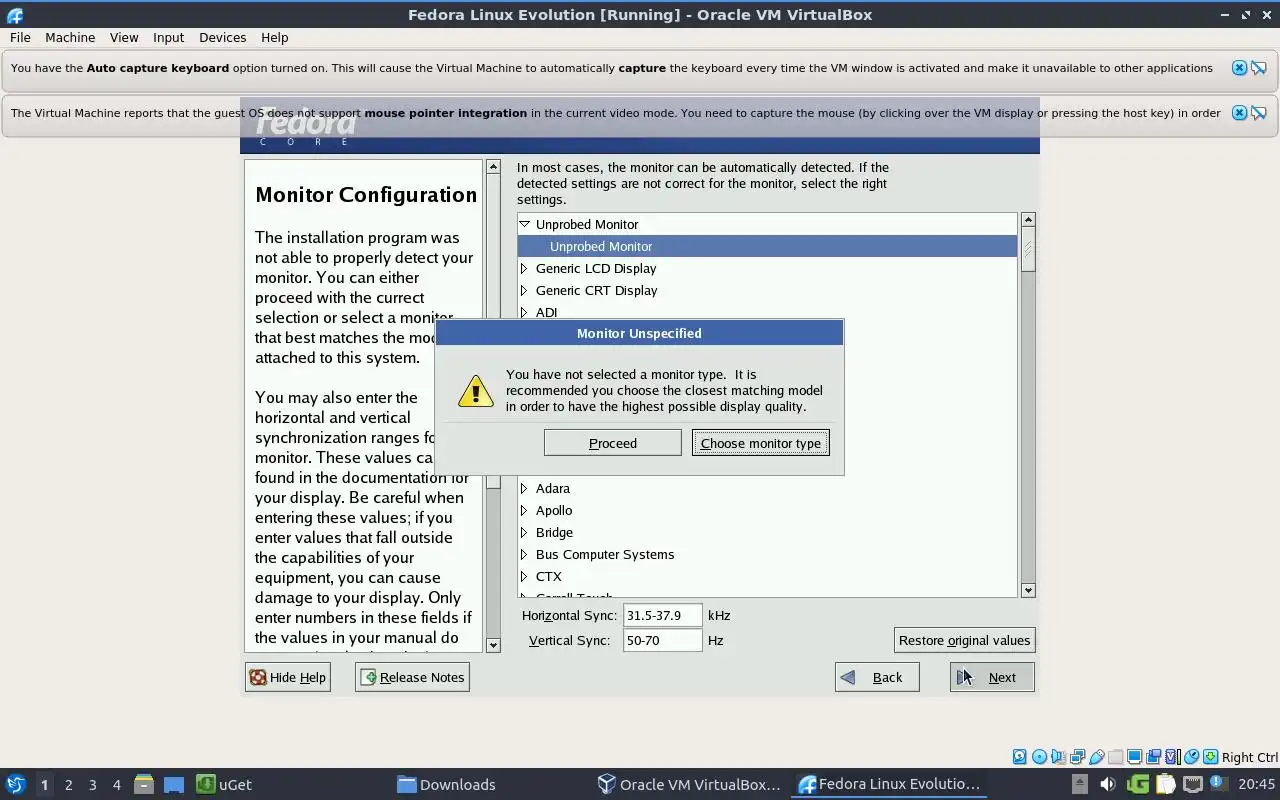The width and height of the screenshot is (1280, 800).
Task: Open the Machine menu
Action: pyautogui.click(x=70, y=37)
